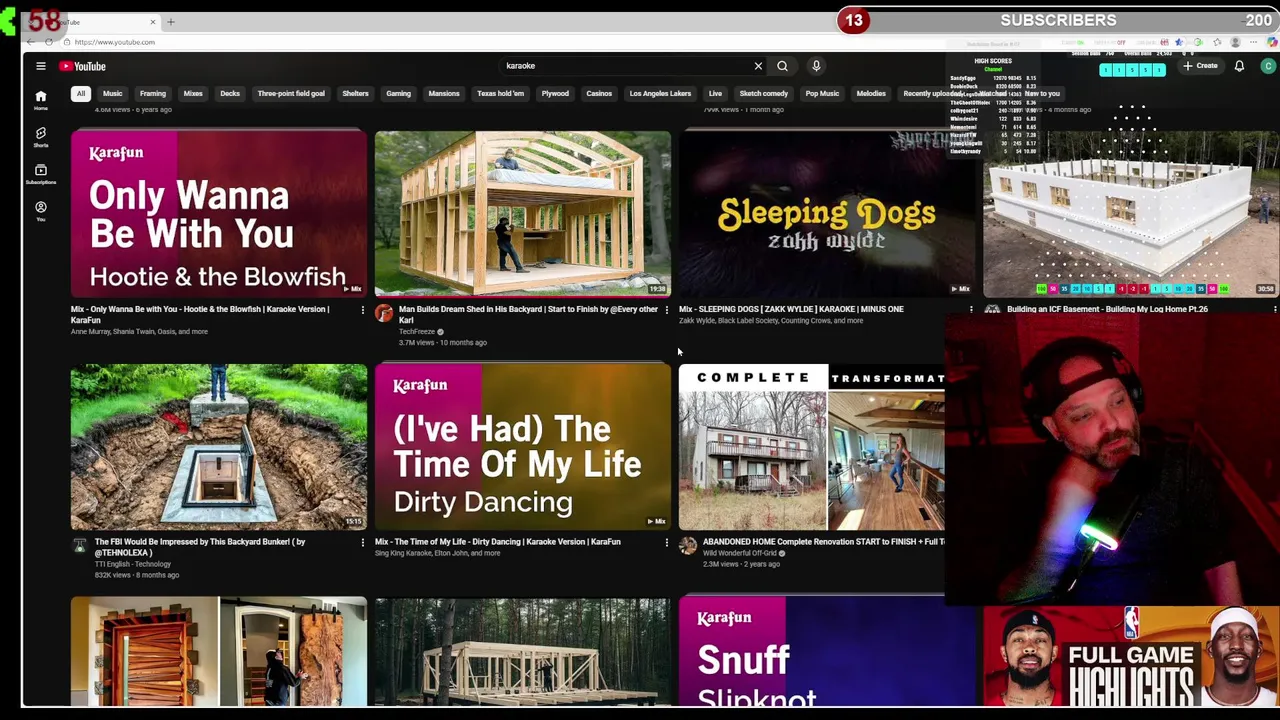This screenshot has width=1280, height=720.
Task: Select the Los Angeles Lakers chip
Action: pos(660,93)
